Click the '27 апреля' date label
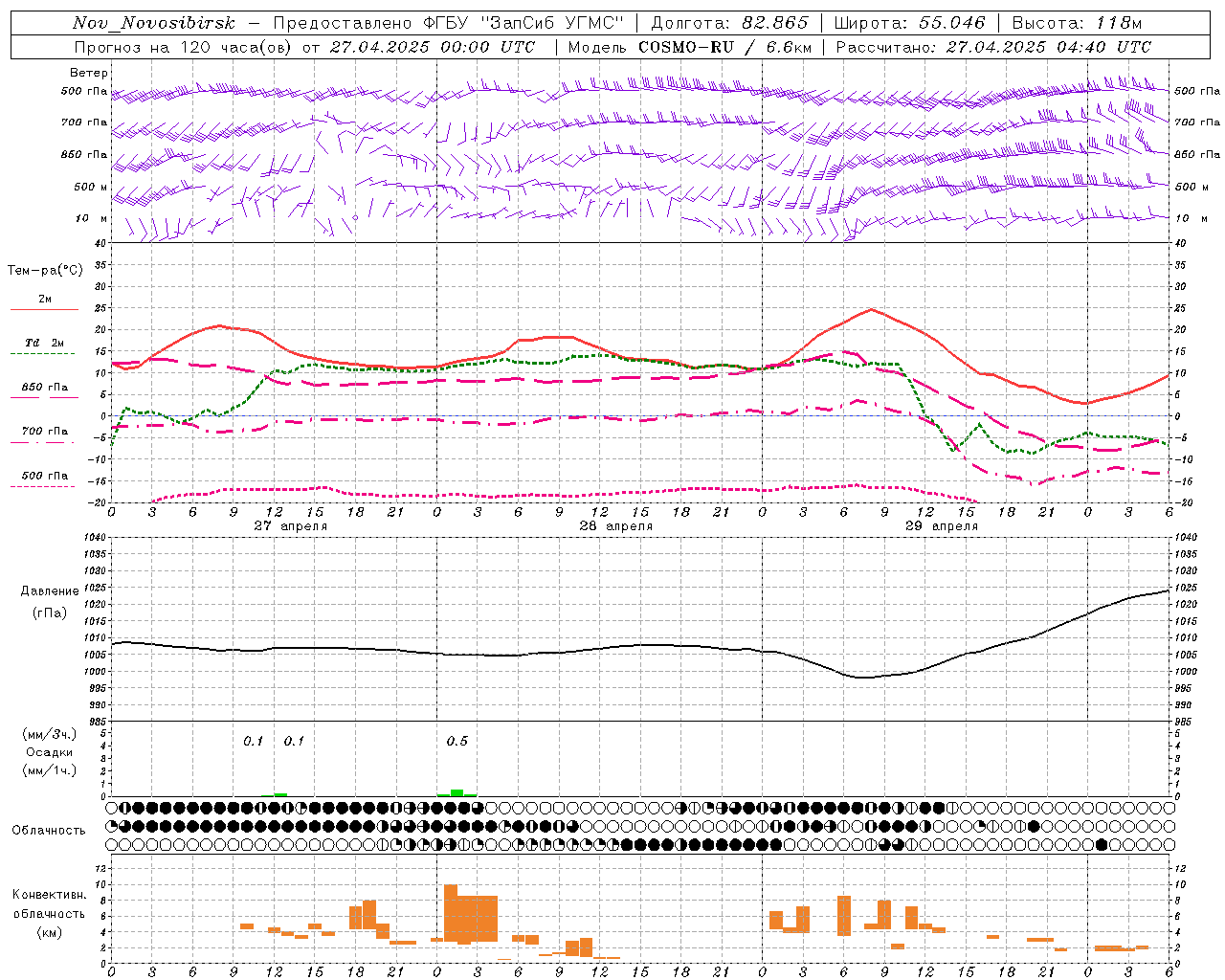This screenshot has height=980, width=1225. (290, 526)
